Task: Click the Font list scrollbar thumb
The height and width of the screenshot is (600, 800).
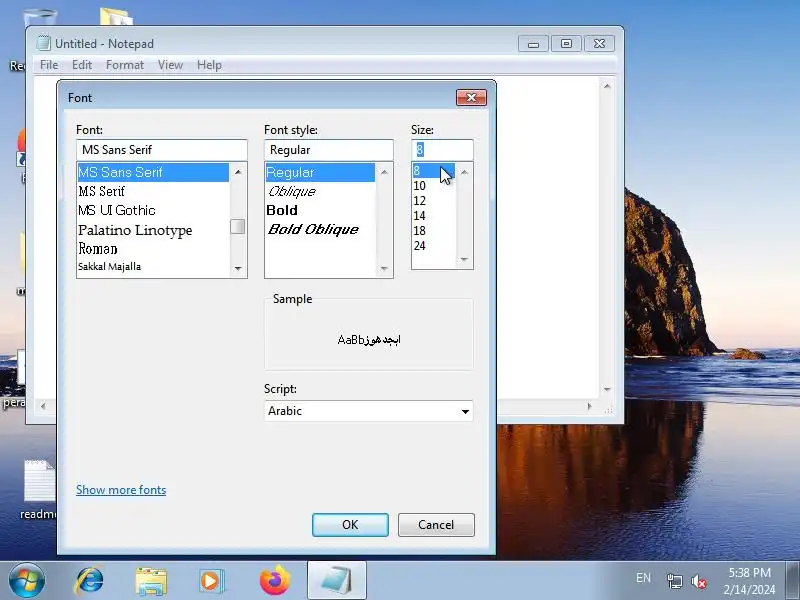Action: [238, 227]
